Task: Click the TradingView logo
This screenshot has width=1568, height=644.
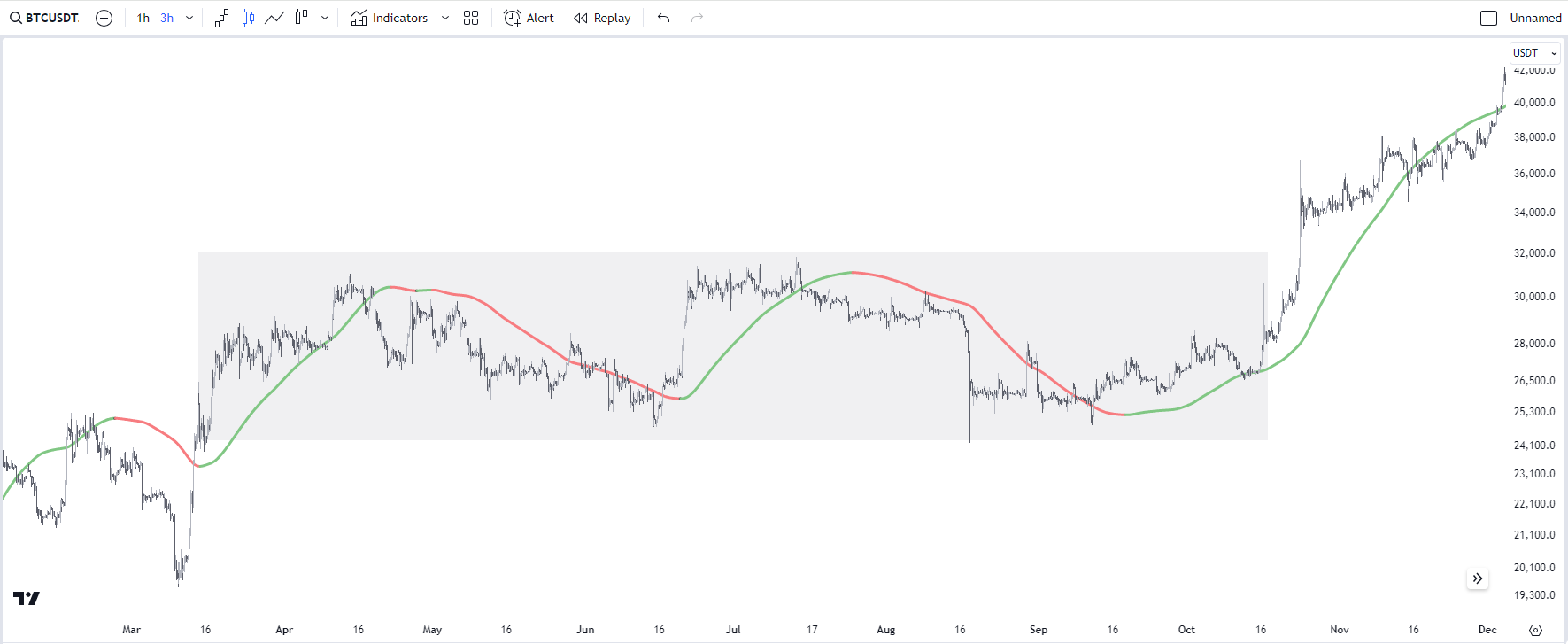Action: [27, 599]
